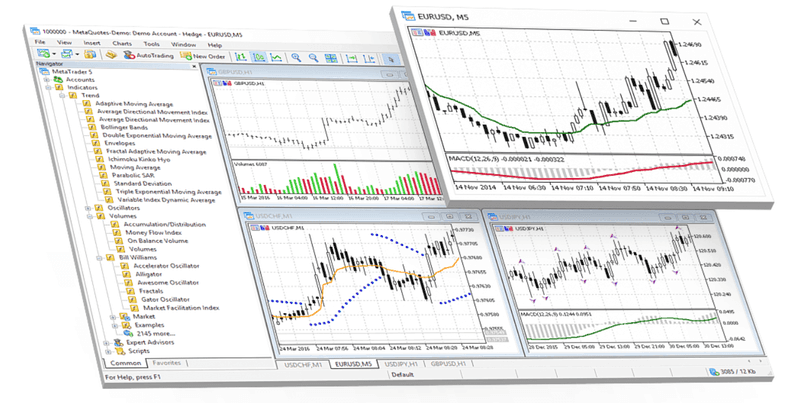Click the MetaTrader 5 root icon
Screen dimensions: 800x403
[x=45, y=71]
